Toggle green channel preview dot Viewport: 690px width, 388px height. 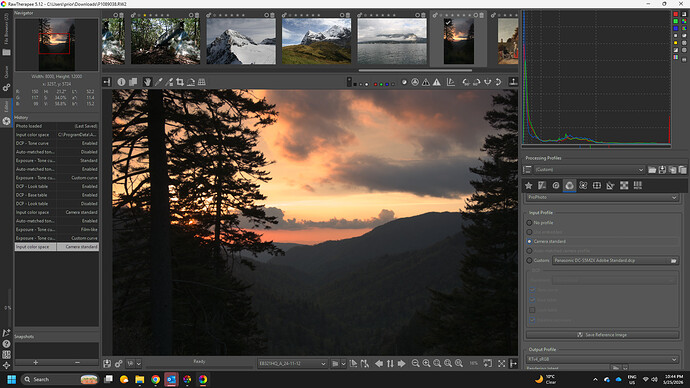click(381, 84)
